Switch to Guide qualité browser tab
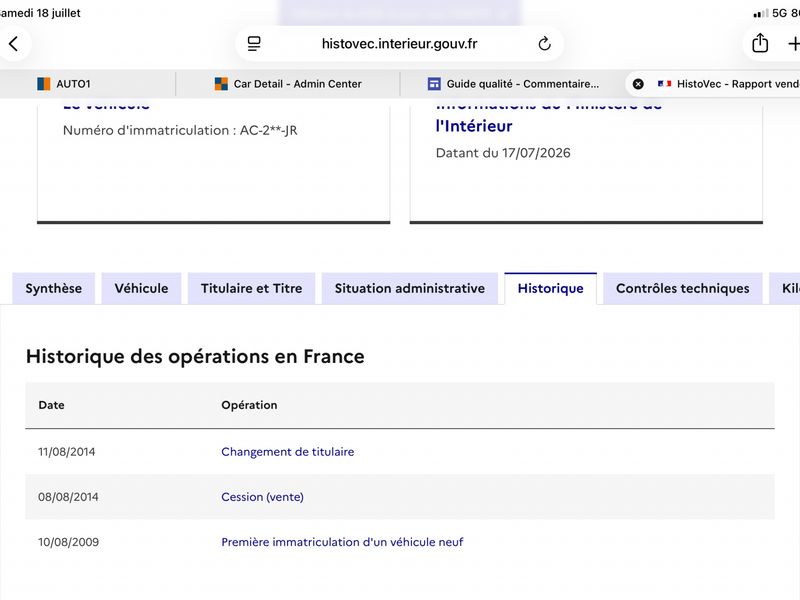 [x=513, y=84]
